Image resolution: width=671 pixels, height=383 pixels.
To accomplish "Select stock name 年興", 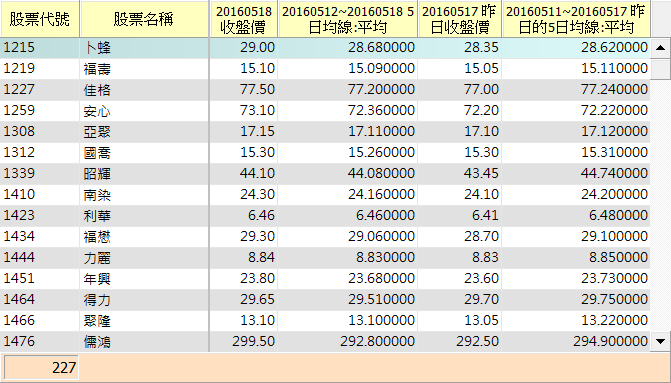I will [97, 278].
